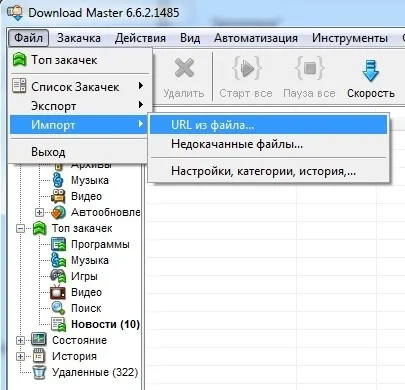Click the Поиск magnifier icon
This screenshot has height=390, width=405.
[58, 308]
